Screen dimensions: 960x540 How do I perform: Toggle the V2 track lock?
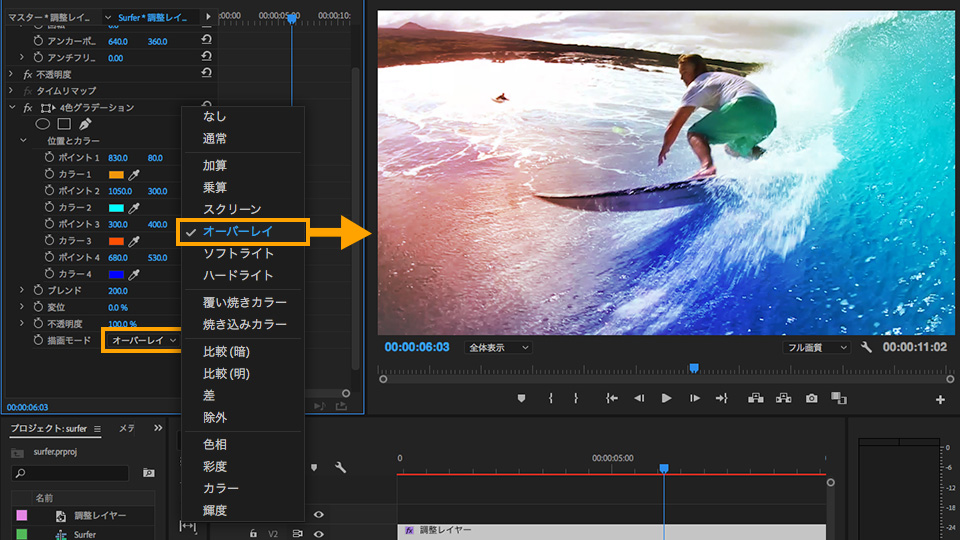253,534
